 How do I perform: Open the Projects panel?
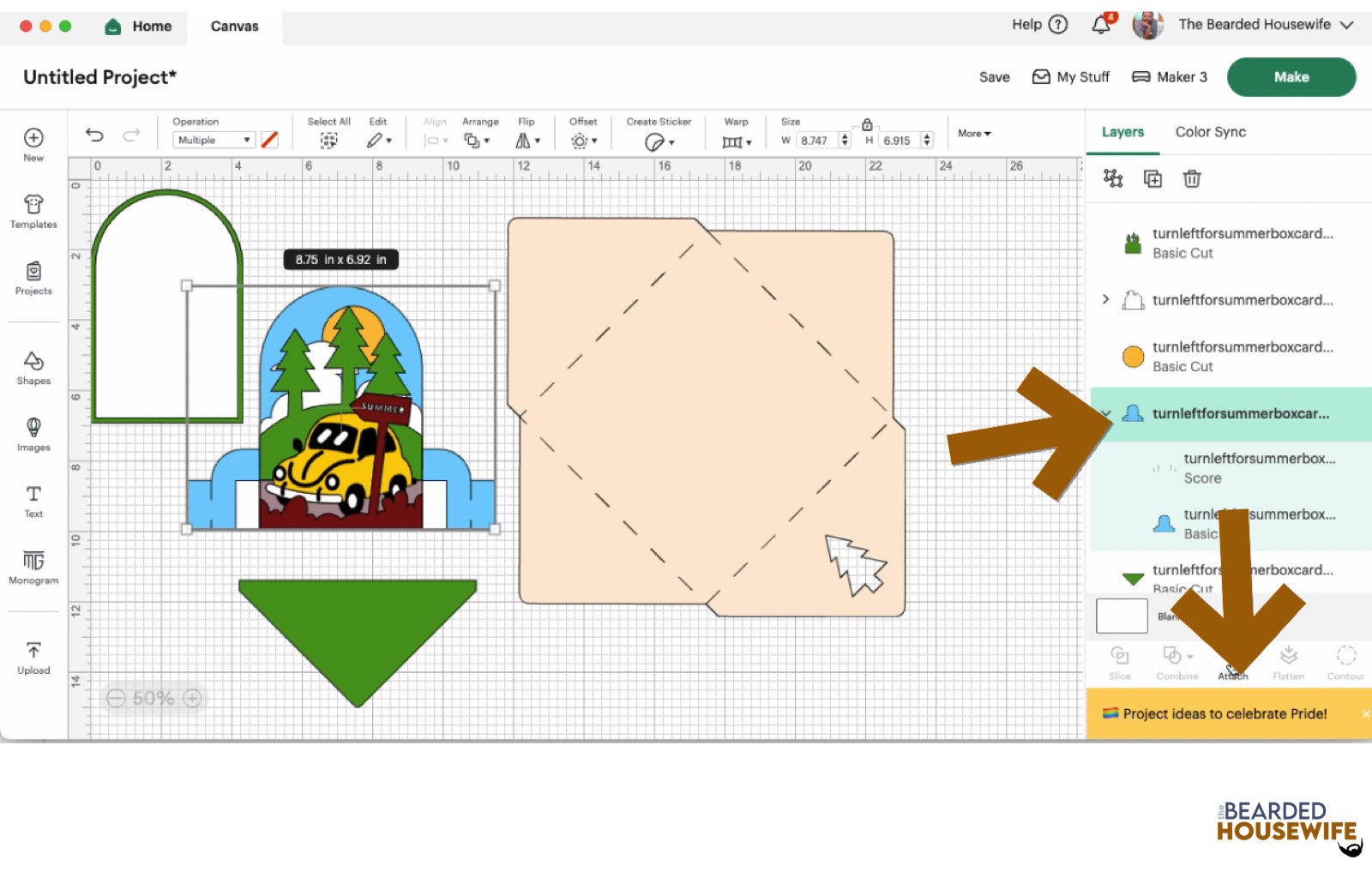33,278
